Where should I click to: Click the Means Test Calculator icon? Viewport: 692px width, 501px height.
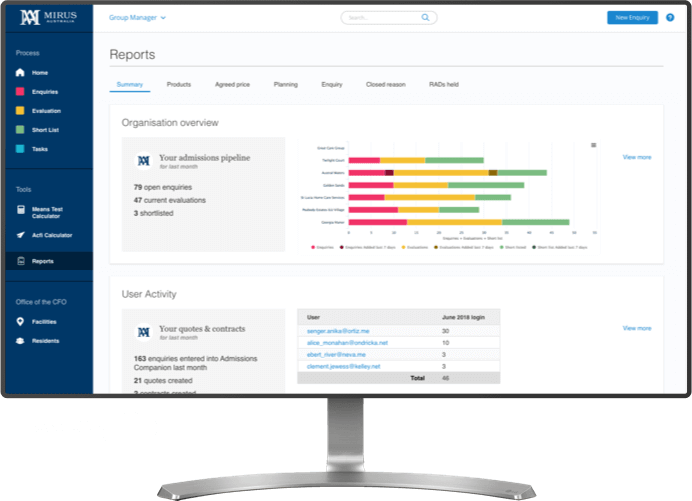[x=21, y=210]
